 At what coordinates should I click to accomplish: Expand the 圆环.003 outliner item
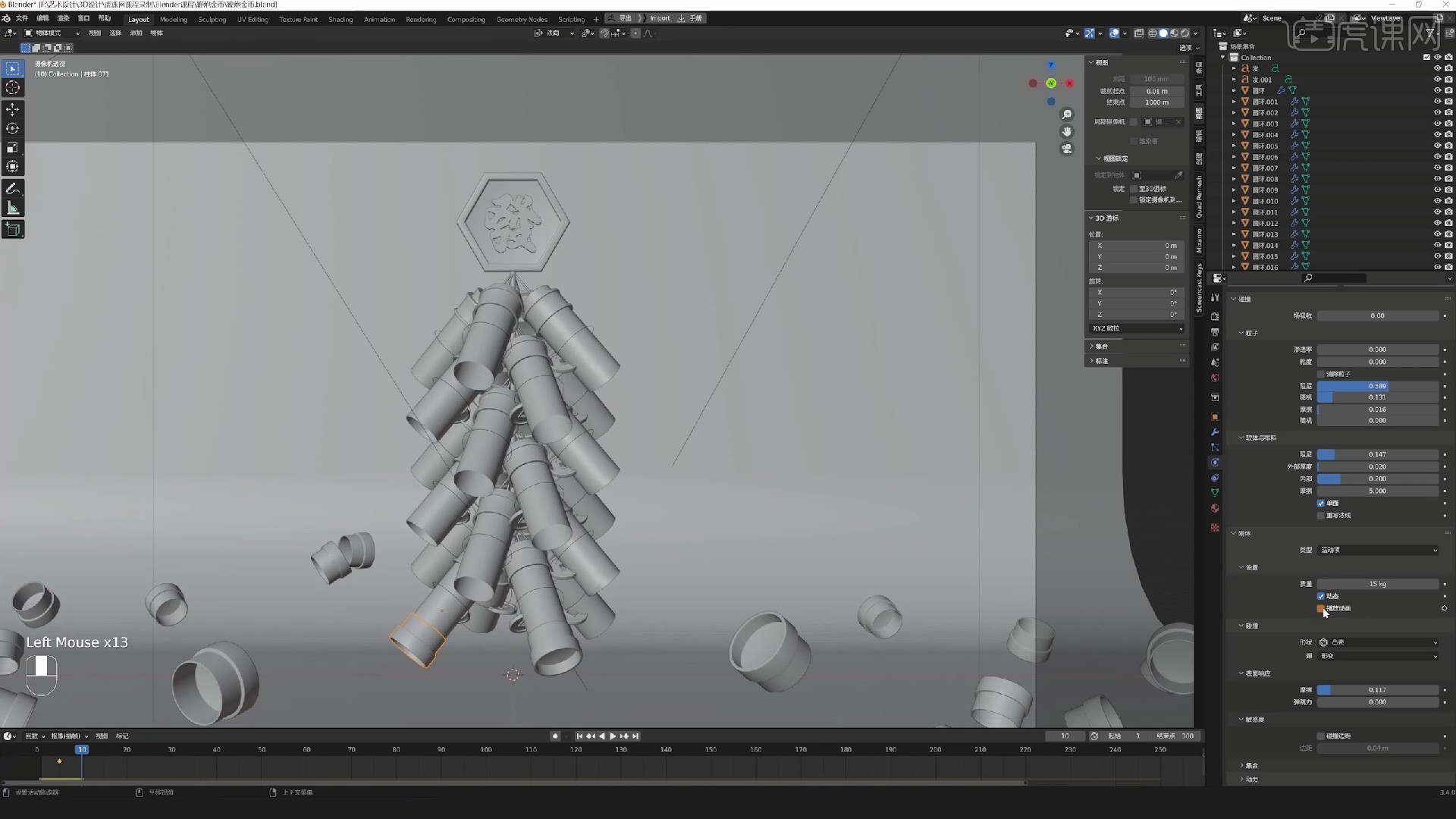click(x=1234, y=124)
